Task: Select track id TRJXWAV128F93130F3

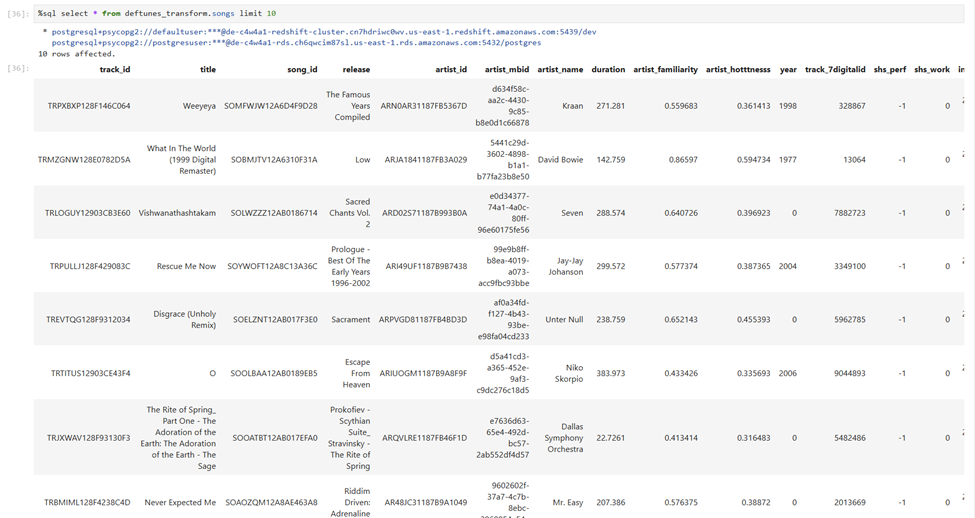Action: pos(89,438)
